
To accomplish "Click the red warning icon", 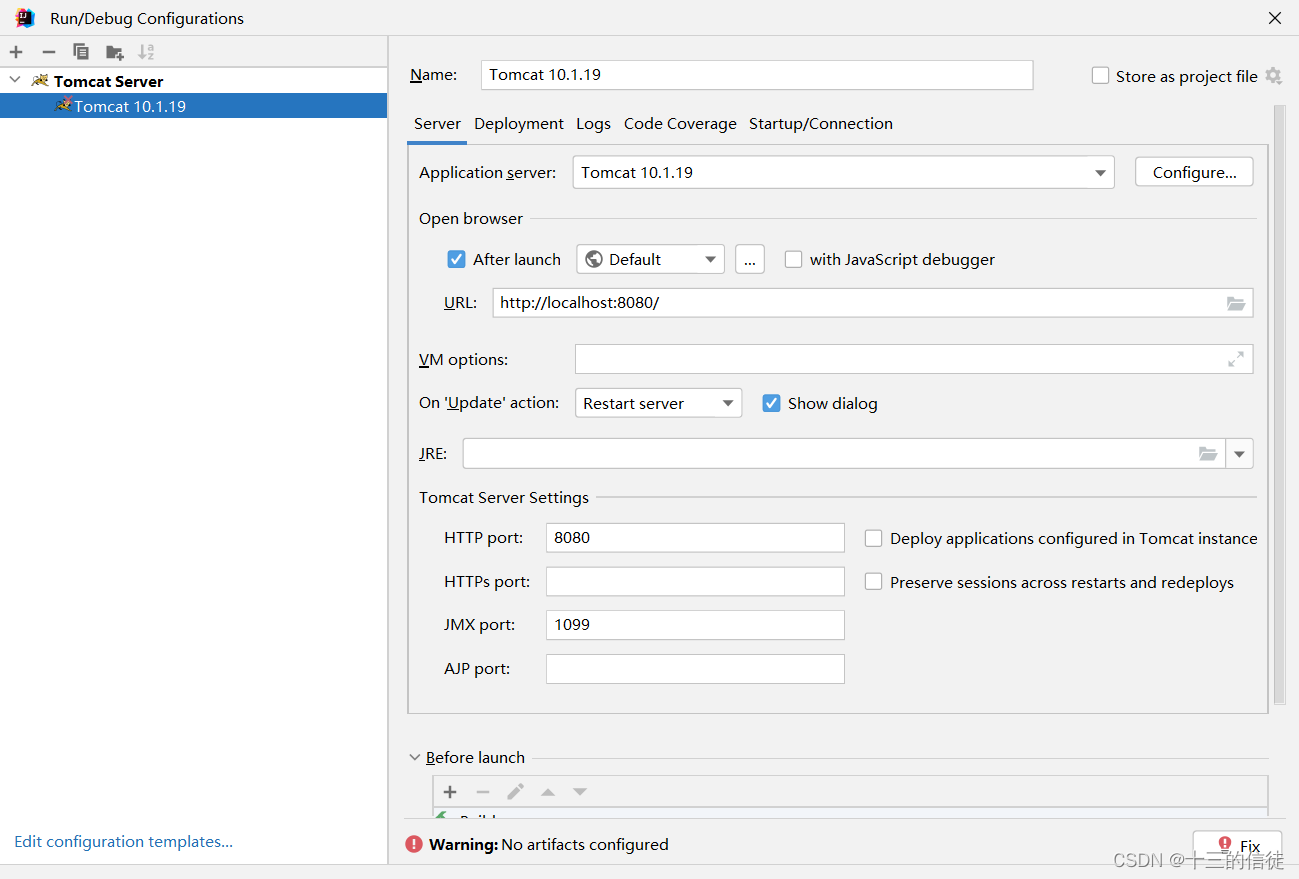I will [414, 844].
